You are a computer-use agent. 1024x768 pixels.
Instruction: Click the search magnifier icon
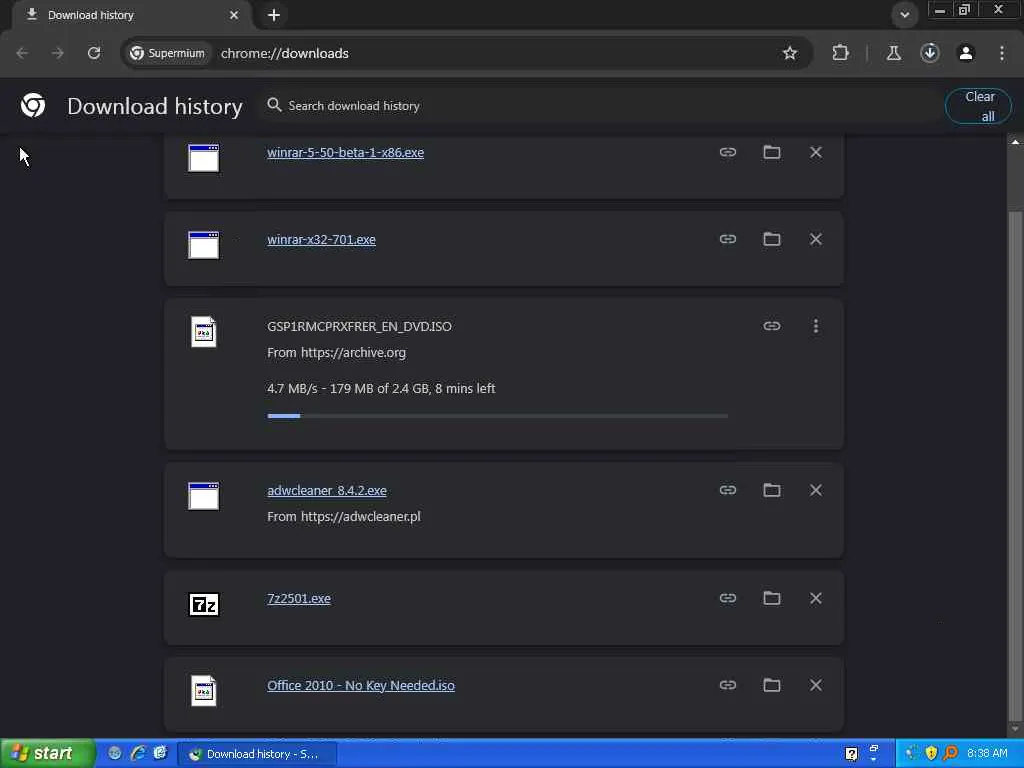tap(274, 105)
